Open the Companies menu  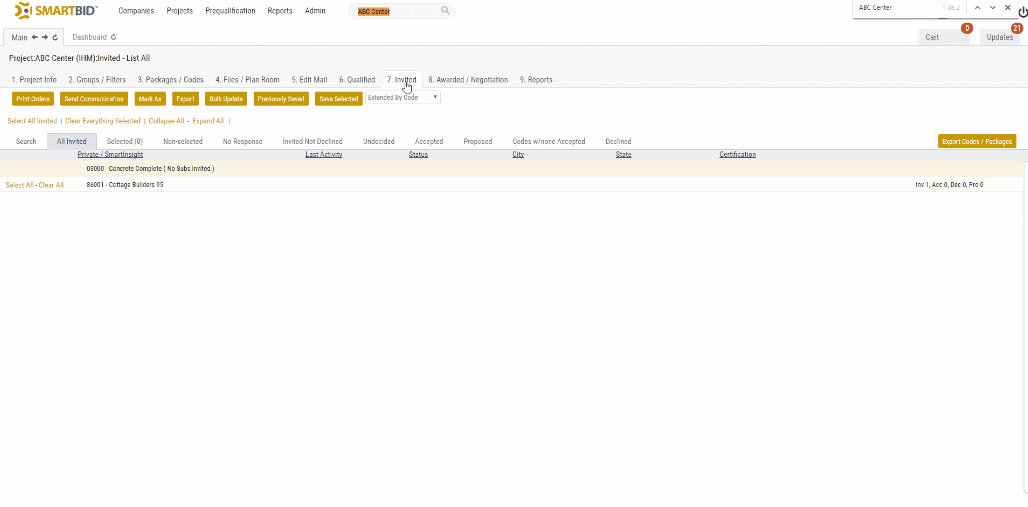coord(136,10)
